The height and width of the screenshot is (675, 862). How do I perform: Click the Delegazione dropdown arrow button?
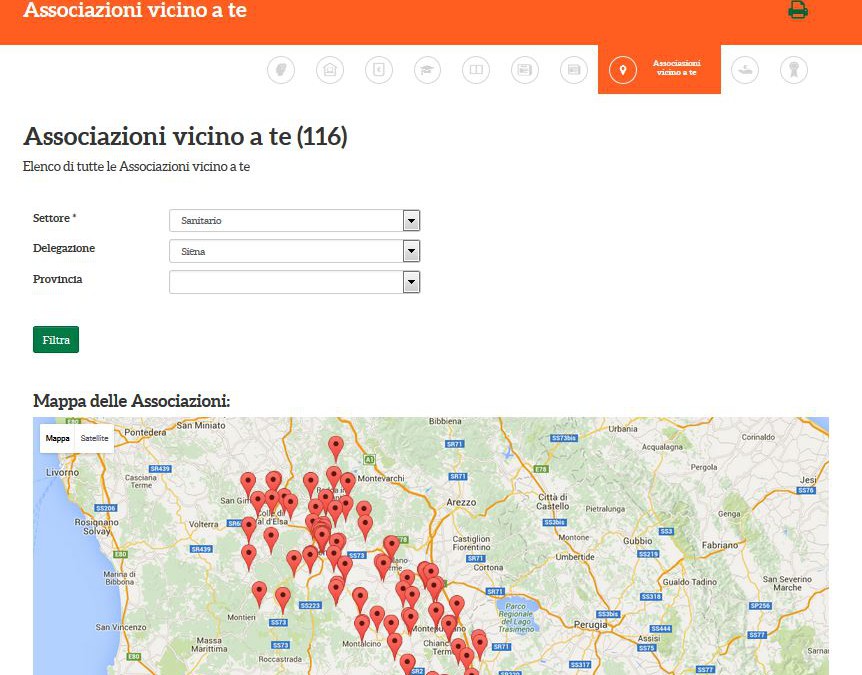coord(411,251)
